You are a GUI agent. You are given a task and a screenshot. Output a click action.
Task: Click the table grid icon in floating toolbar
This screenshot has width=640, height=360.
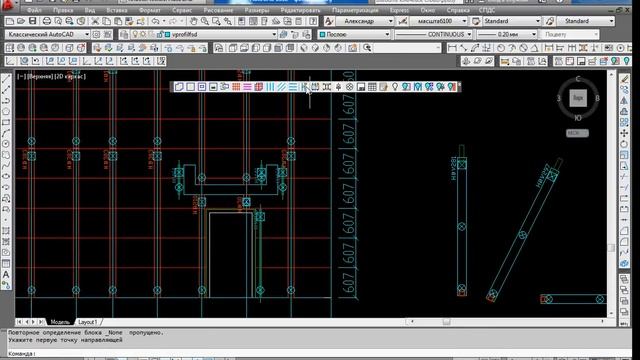372,87
